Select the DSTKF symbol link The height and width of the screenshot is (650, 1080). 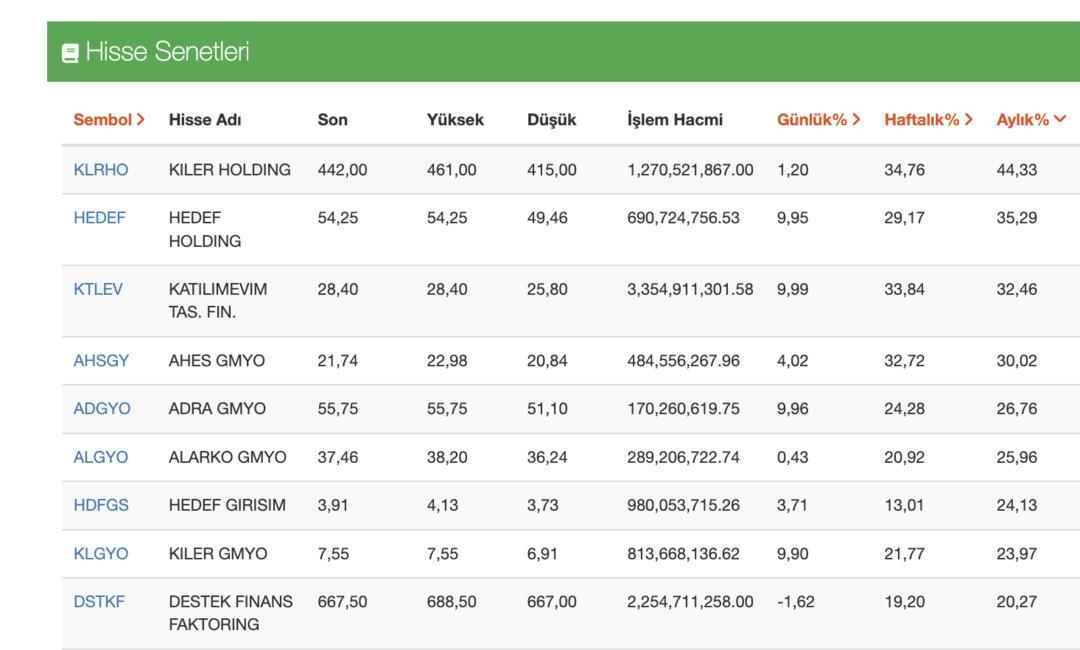(x=99, y=602)
